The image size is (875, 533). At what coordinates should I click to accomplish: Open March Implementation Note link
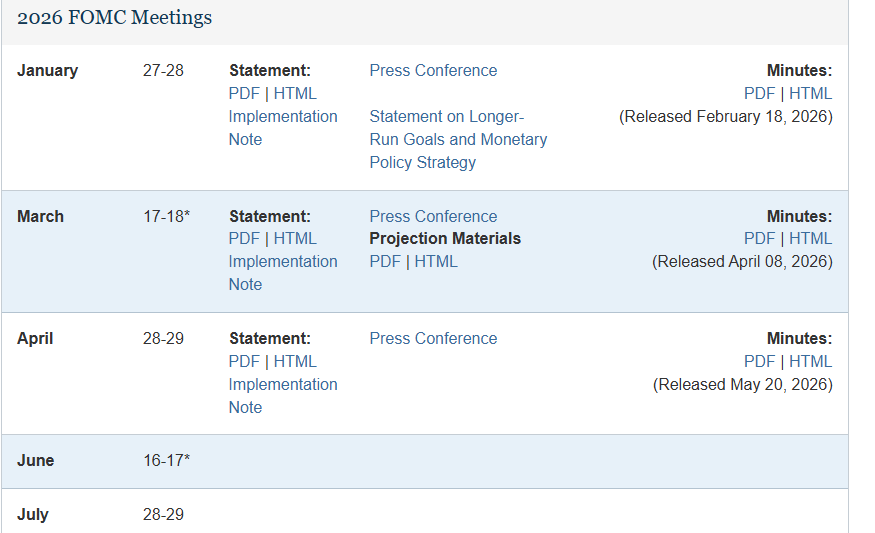283,273
